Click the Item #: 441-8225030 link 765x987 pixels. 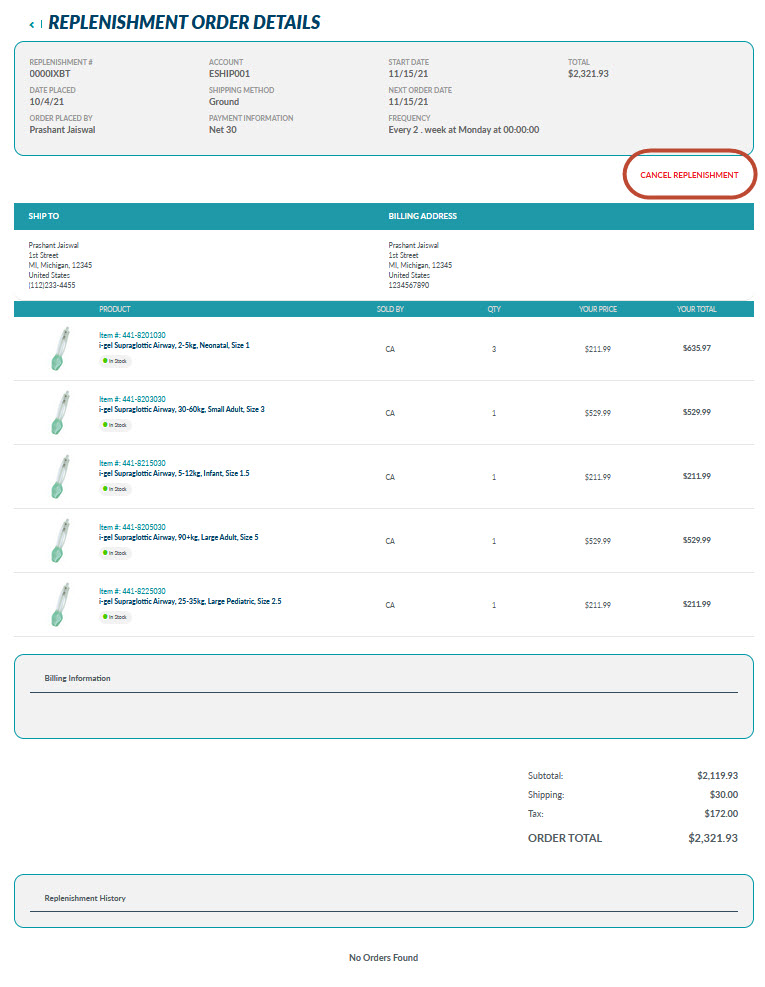click(132, 591)
